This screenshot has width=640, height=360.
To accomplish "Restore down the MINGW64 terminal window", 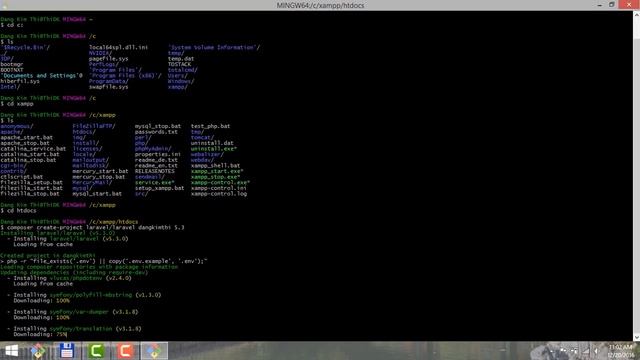I will coord(611,5).
